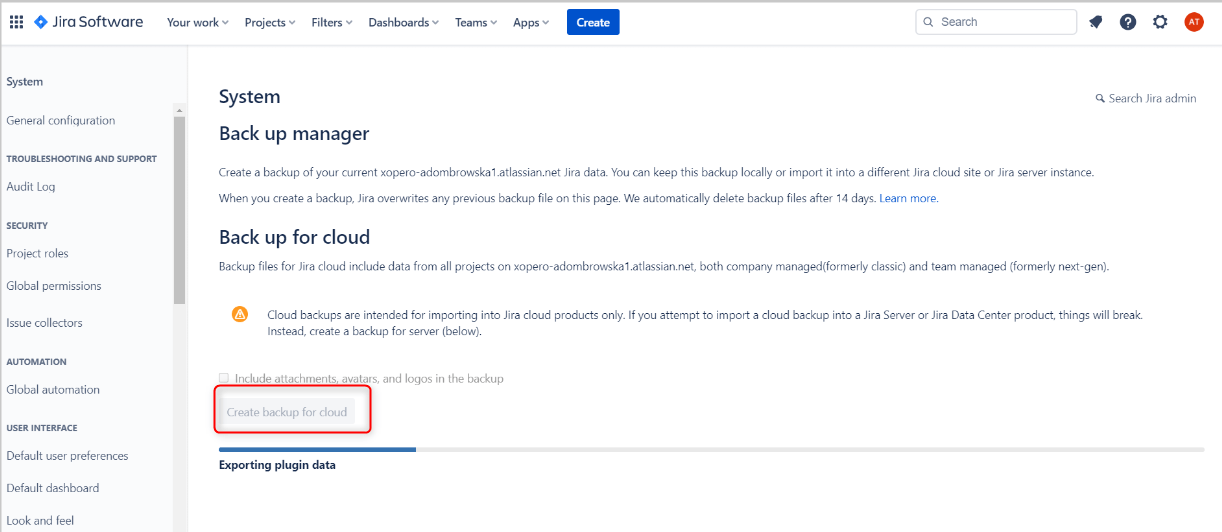
Task: Expand the Projects menu
Action: coord(270,22)
